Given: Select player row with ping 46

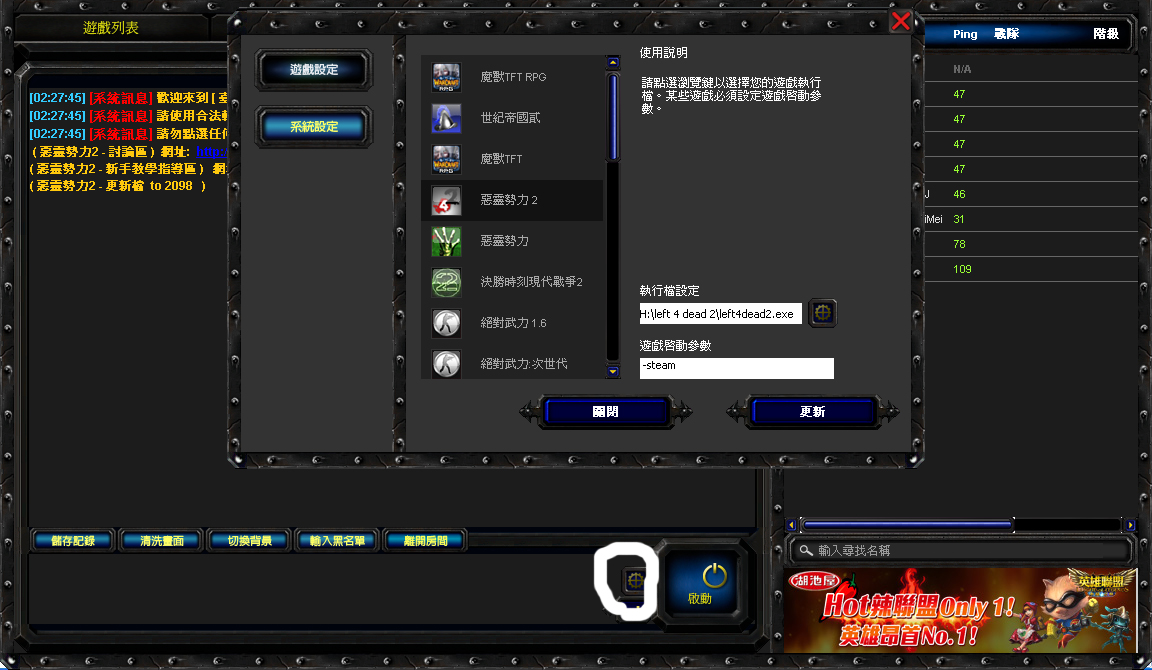Looking at the screenshot, I should click(x=1031, y=194).
